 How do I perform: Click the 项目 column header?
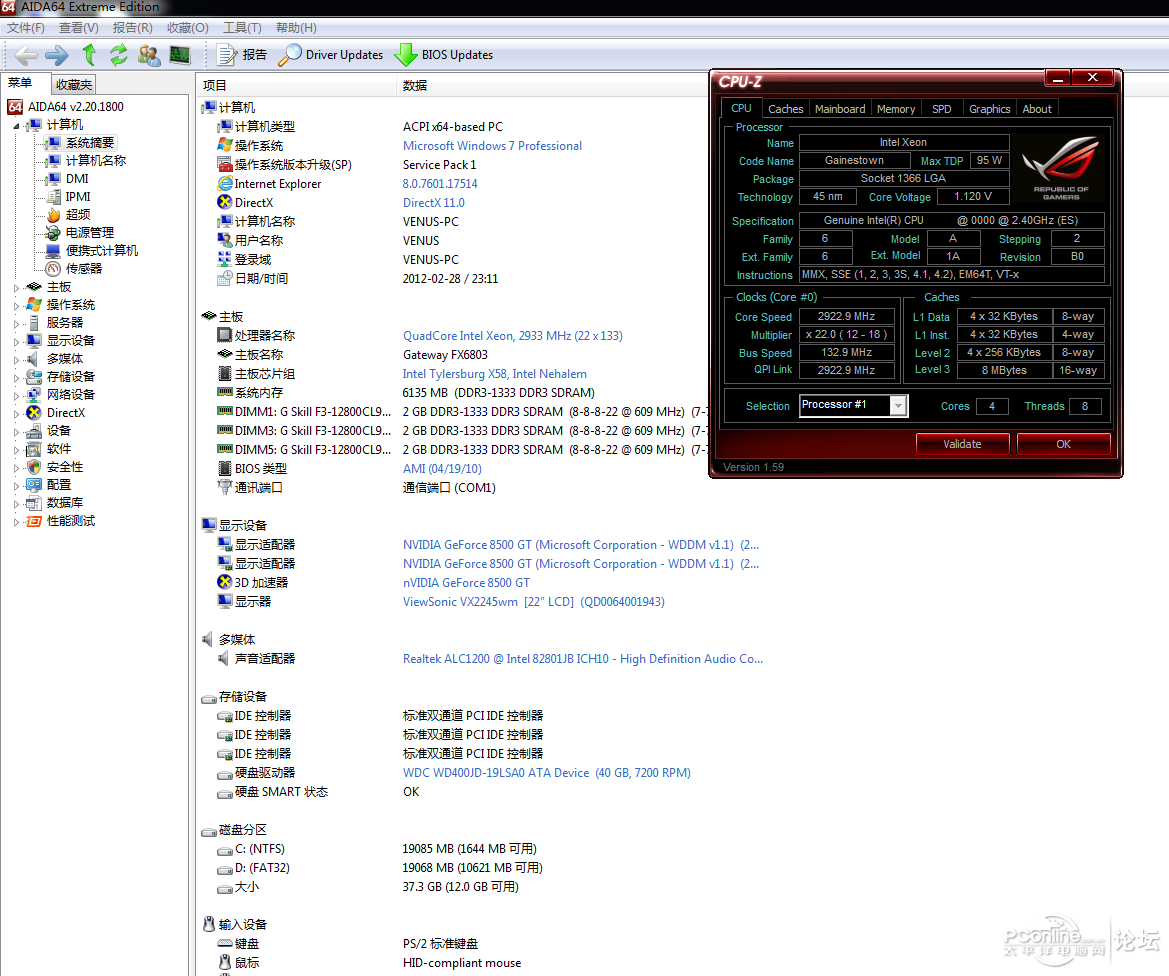click(297, 85)
